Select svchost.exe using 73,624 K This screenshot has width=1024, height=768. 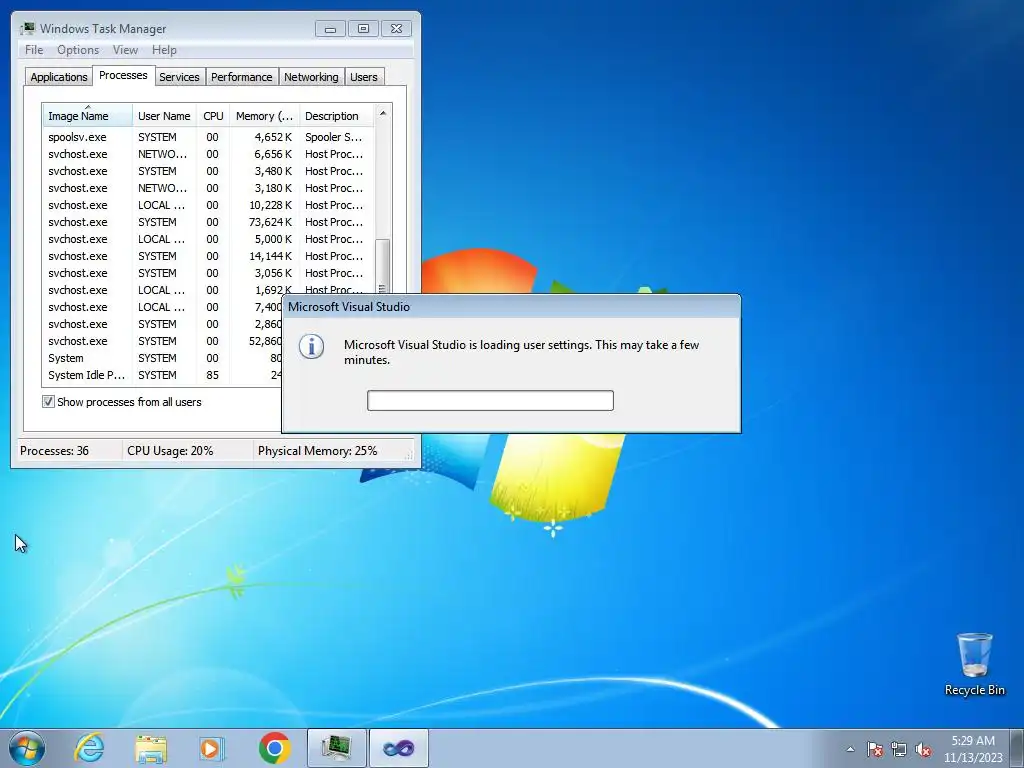tap(208, 222)
